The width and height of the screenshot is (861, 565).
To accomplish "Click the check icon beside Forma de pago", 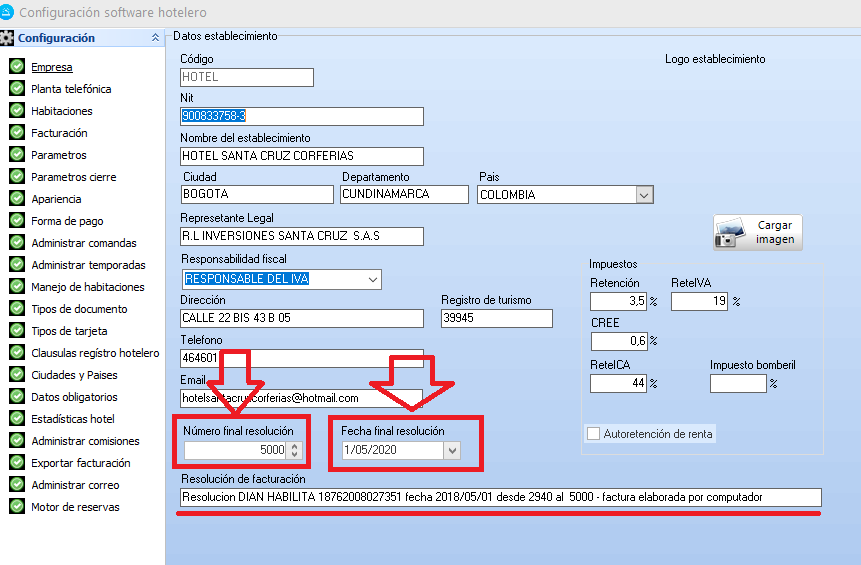I will pos(16,221).
